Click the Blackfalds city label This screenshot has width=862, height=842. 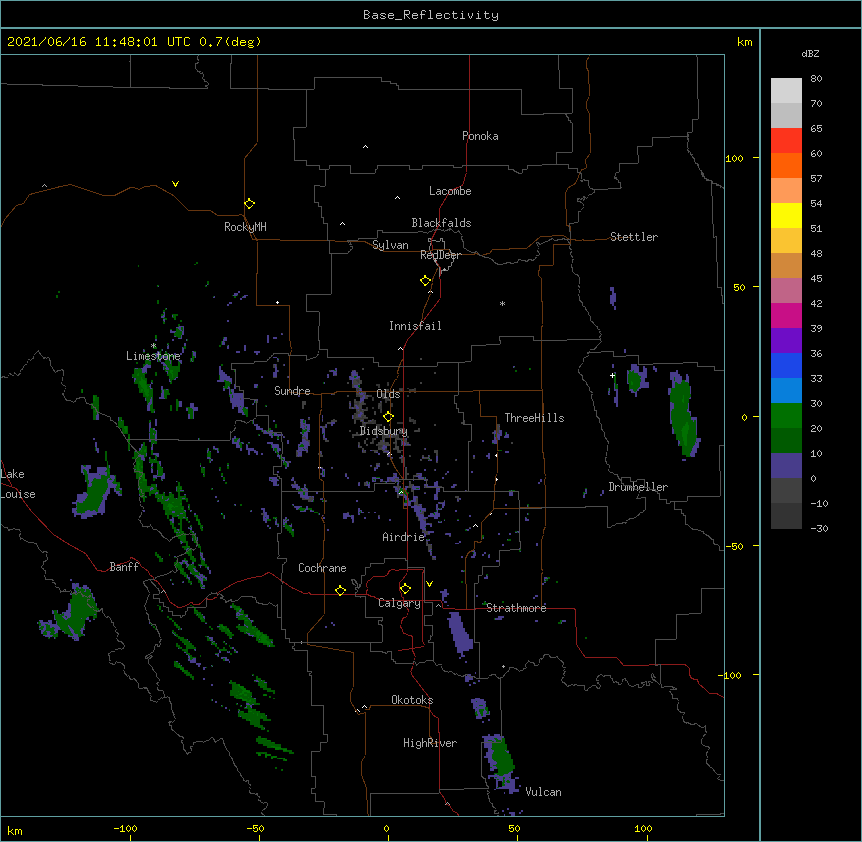441,223
